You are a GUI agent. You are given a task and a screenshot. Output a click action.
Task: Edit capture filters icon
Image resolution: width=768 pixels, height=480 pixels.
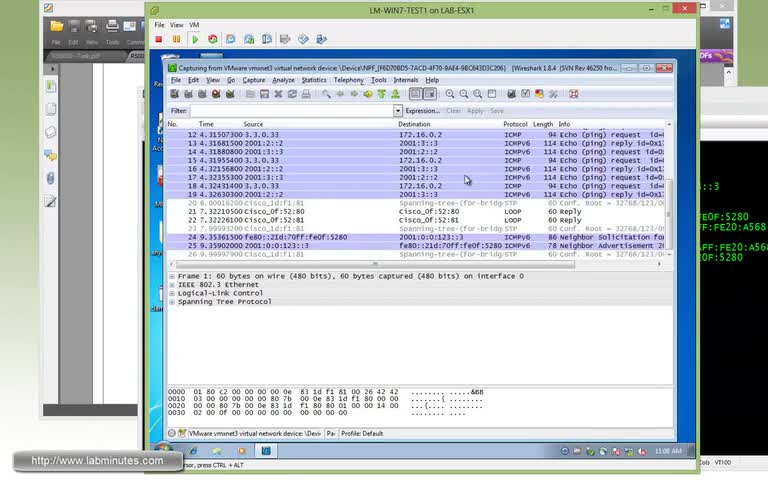(x=511, y=94)
